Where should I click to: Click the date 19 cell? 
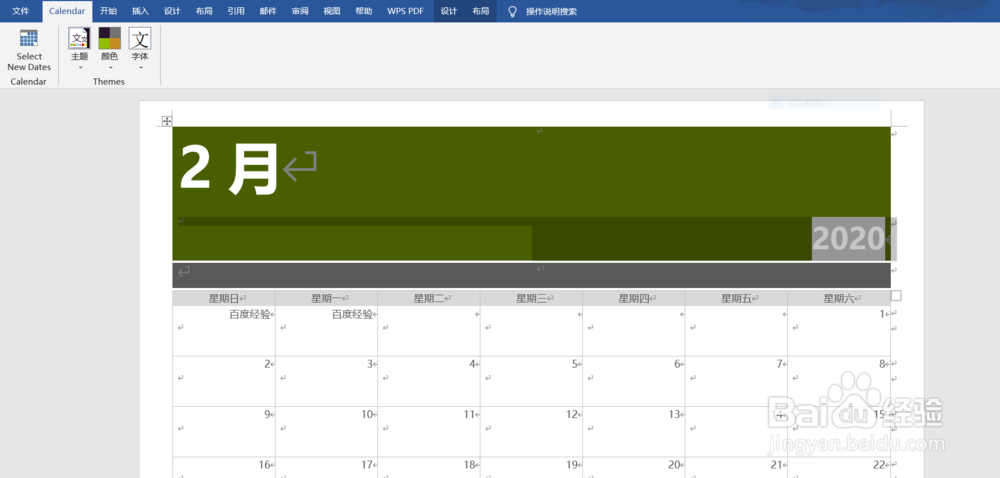pos(531,468)
